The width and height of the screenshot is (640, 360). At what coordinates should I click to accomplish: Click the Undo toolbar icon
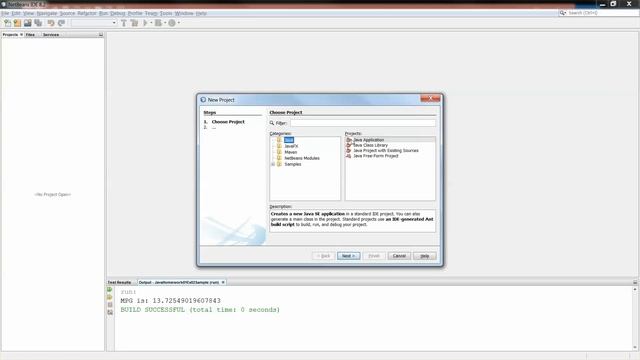coord(51,23)
